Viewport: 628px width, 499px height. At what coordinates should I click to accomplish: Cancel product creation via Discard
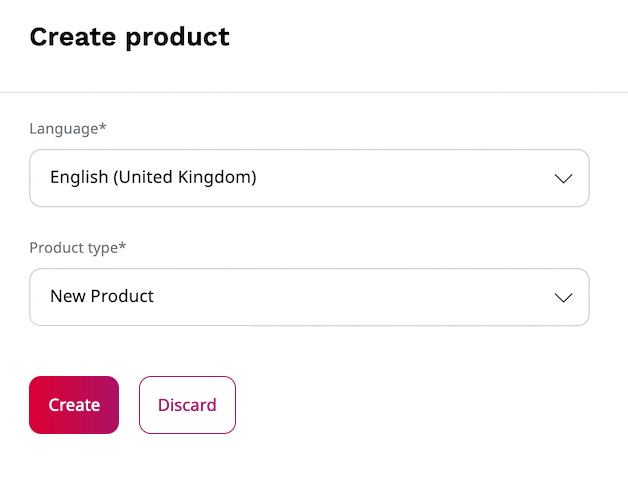click(x=187, y=405)
